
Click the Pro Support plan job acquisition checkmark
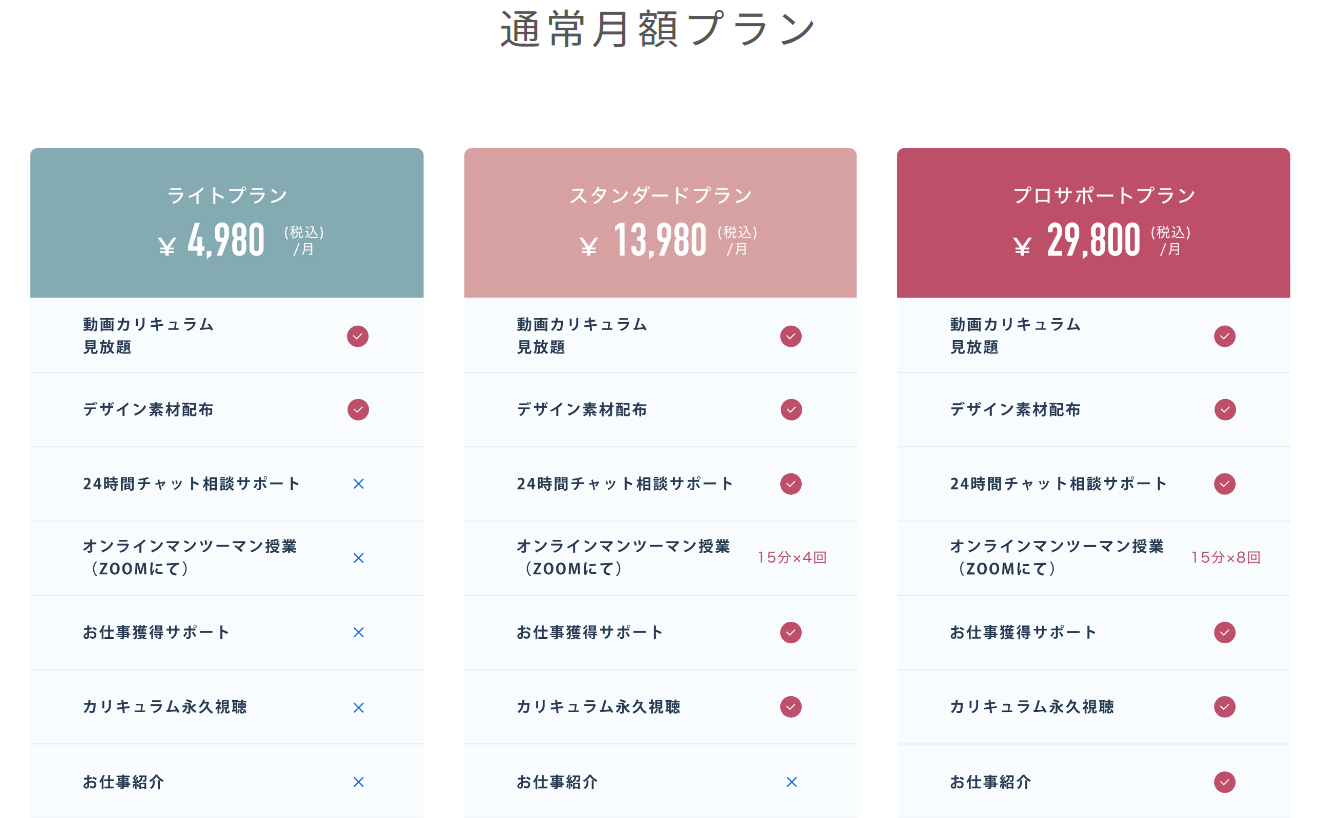[1224, 633]
